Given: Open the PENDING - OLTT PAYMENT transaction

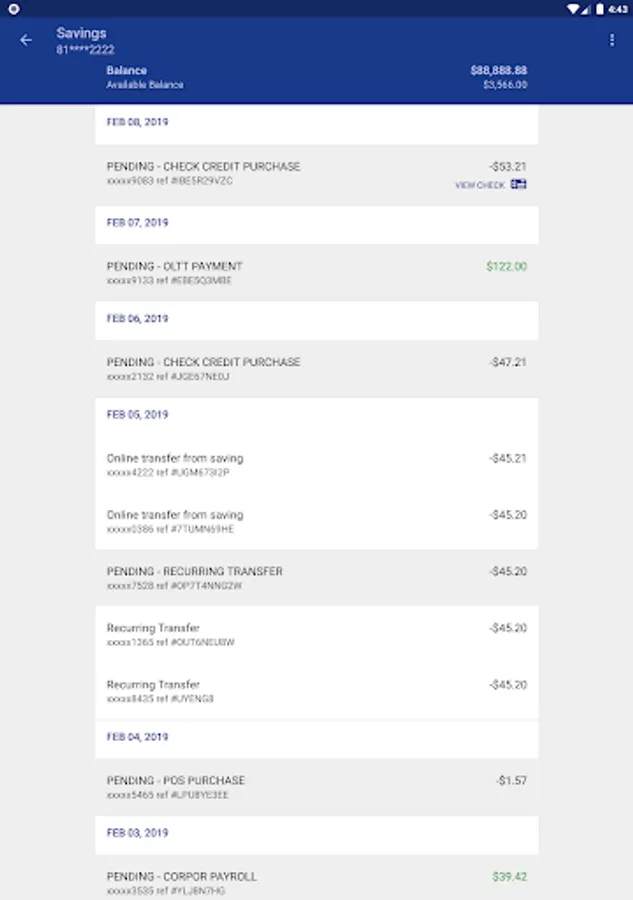Looking at the screenshot, I should point(316,273).
